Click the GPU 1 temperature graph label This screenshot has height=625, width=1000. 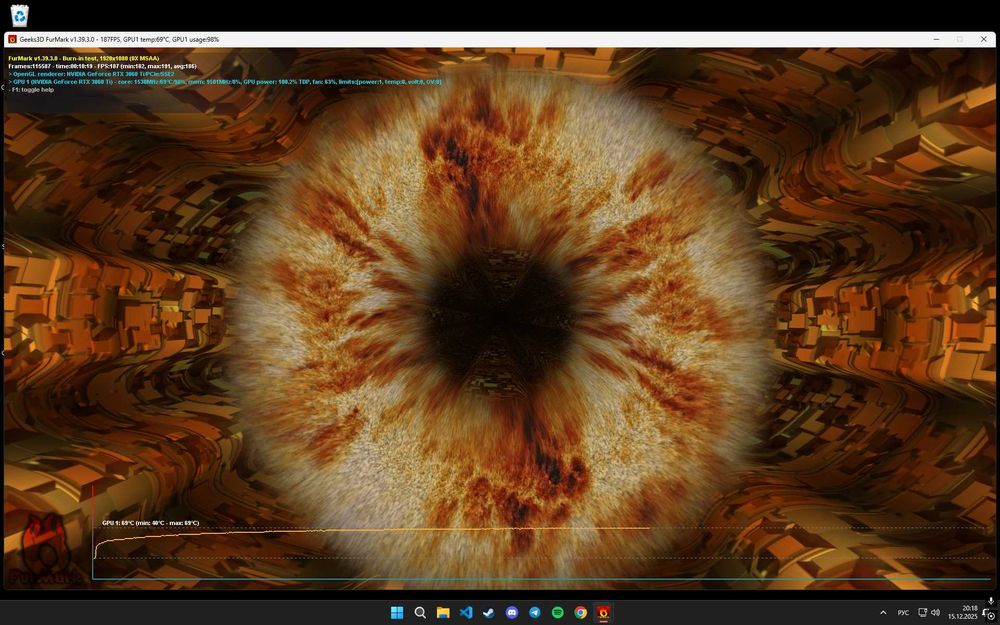(151, 523)
